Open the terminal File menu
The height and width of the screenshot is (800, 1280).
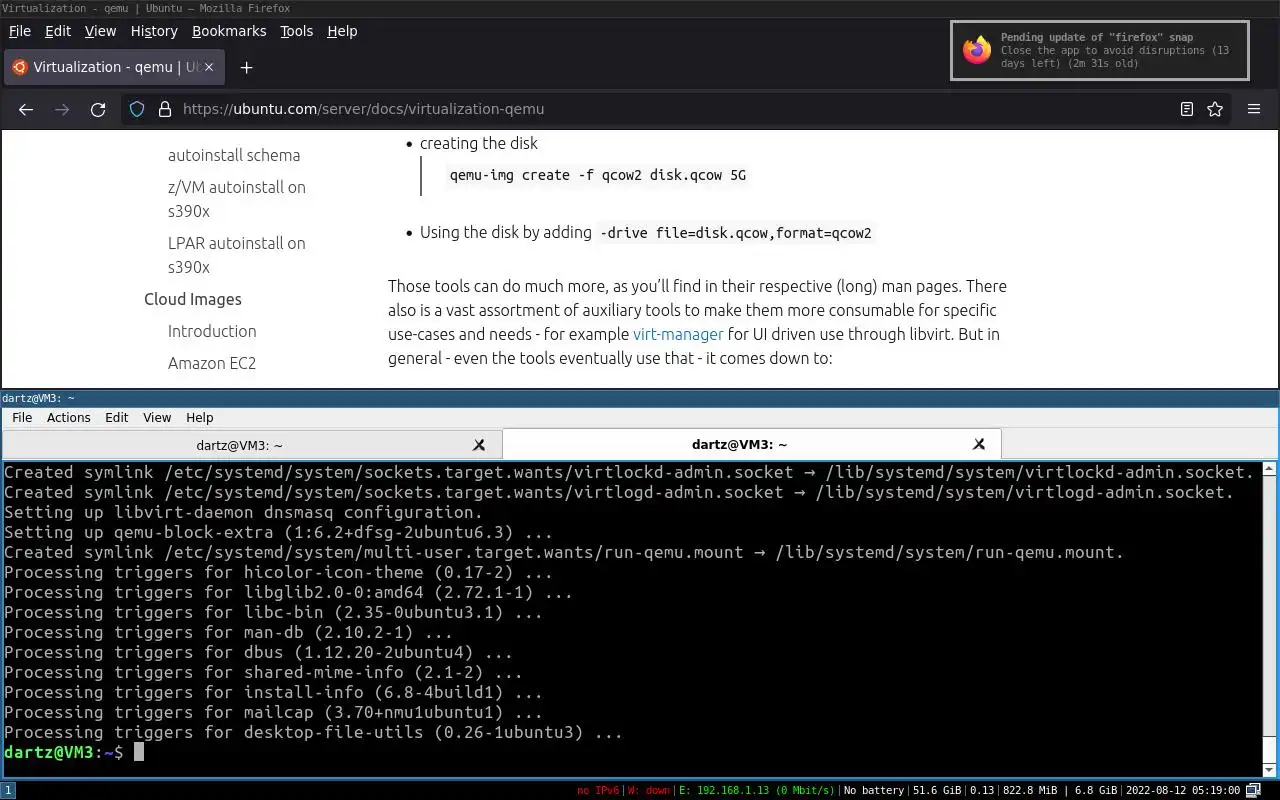coord(22,418)
